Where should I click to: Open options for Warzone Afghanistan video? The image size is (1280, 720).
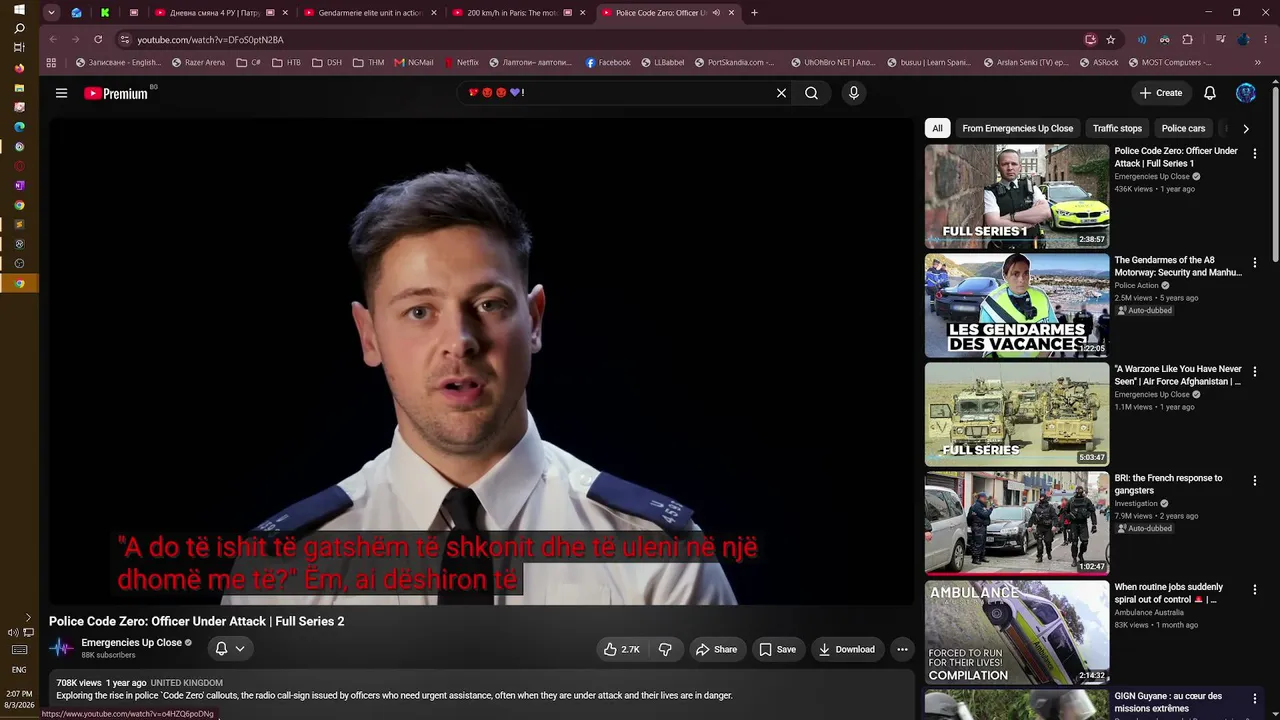(x=1255, y=371)
